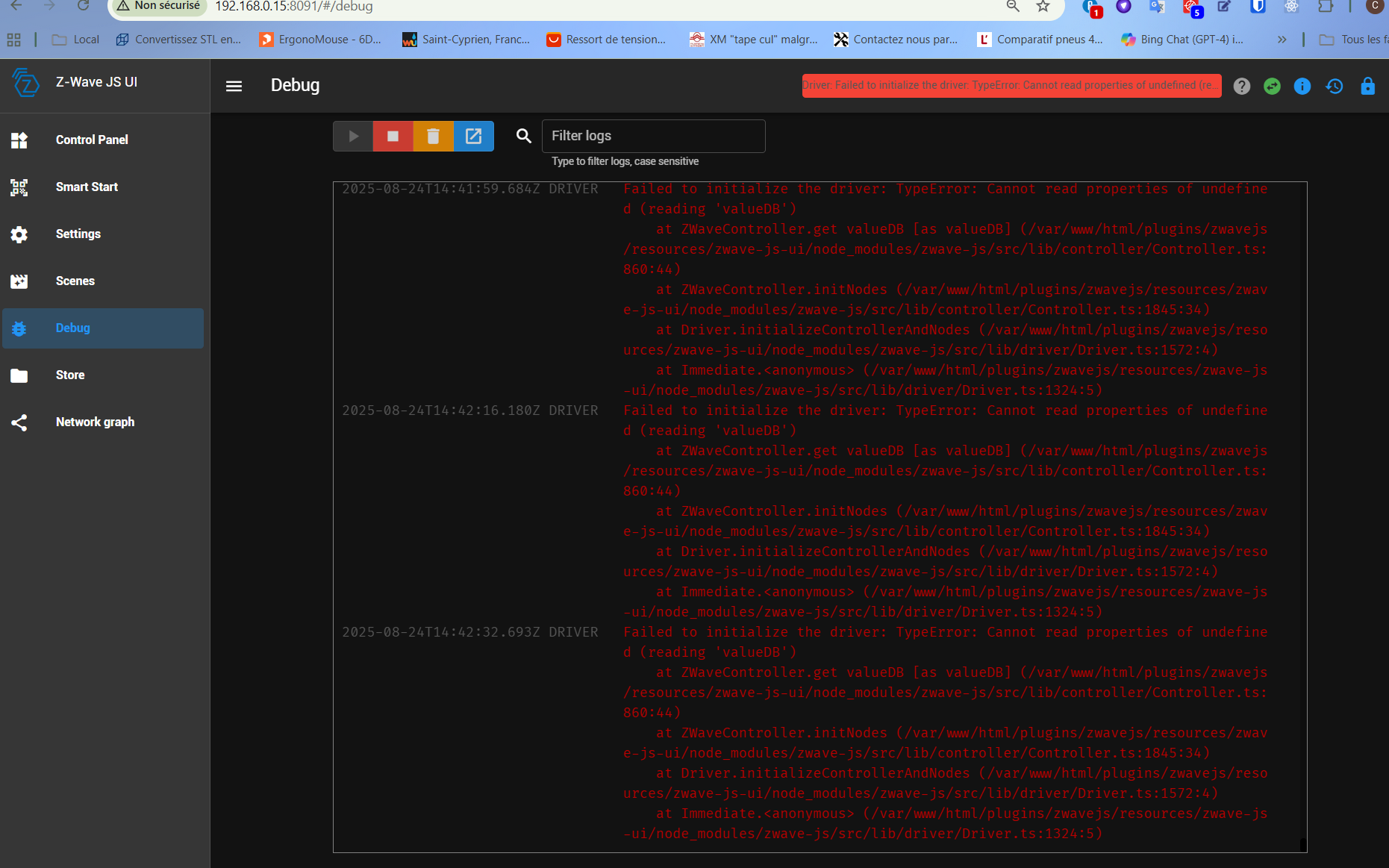Screen dimensions: 1389x868
Task: Start log streaming with play button
Action: point(353,136)
